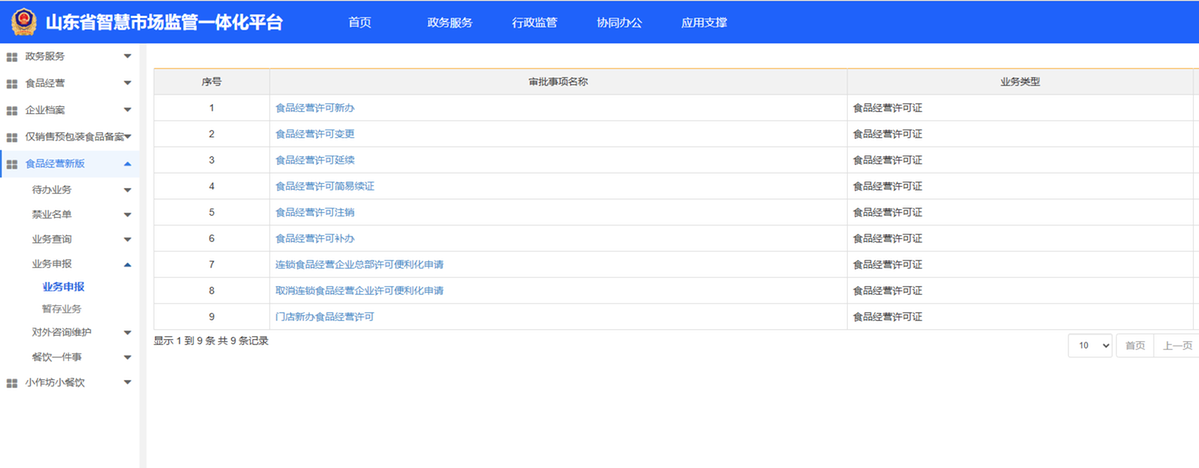The width and height of the screenshot is (1199, 468).
Task: Click grid icon beside 仅销售预包装食品备案
Action: pyautogui.click(x=12, y=137)
